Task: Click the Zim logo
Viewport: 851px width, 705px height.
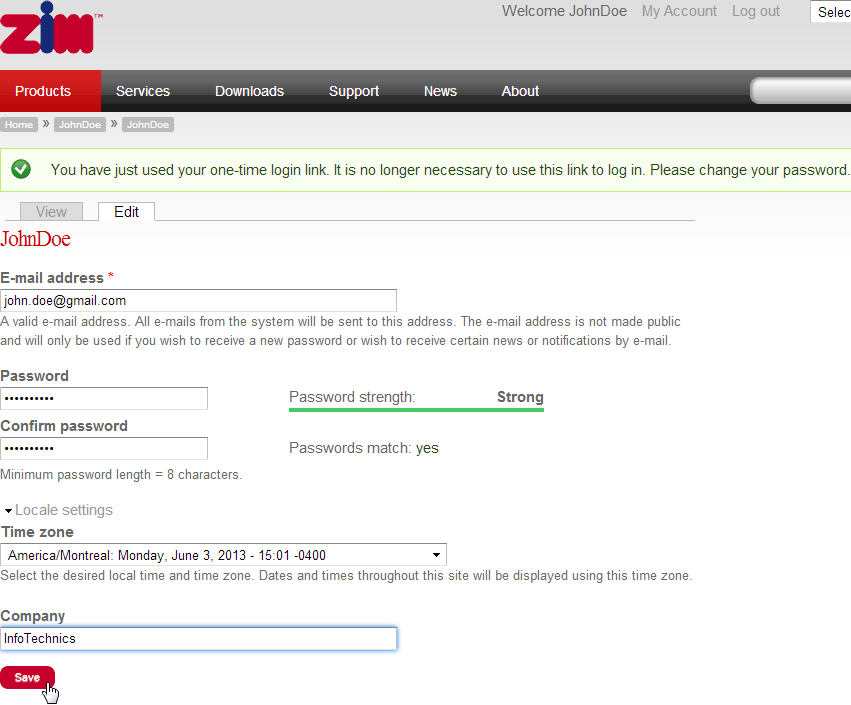Action: coord(48,29)
